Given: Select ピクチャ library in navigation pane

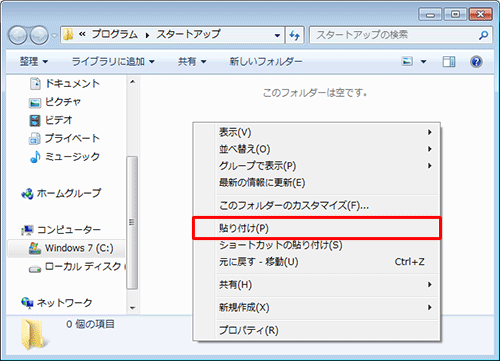Looking at the screenshot, I should pos(55,102).
